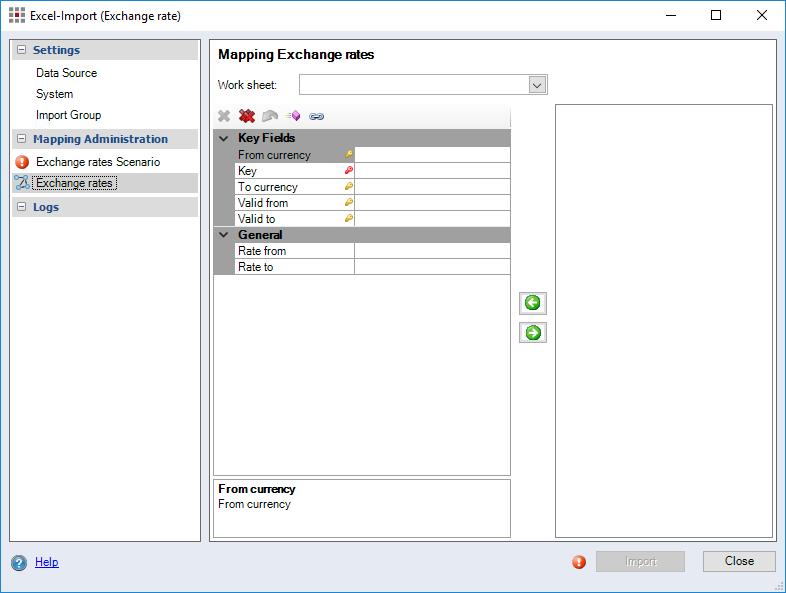Select Exchange rates Scenario in sidebar
Image resolution: width=786 pixels, height=593 pixels.
click(x=97, y=162)
